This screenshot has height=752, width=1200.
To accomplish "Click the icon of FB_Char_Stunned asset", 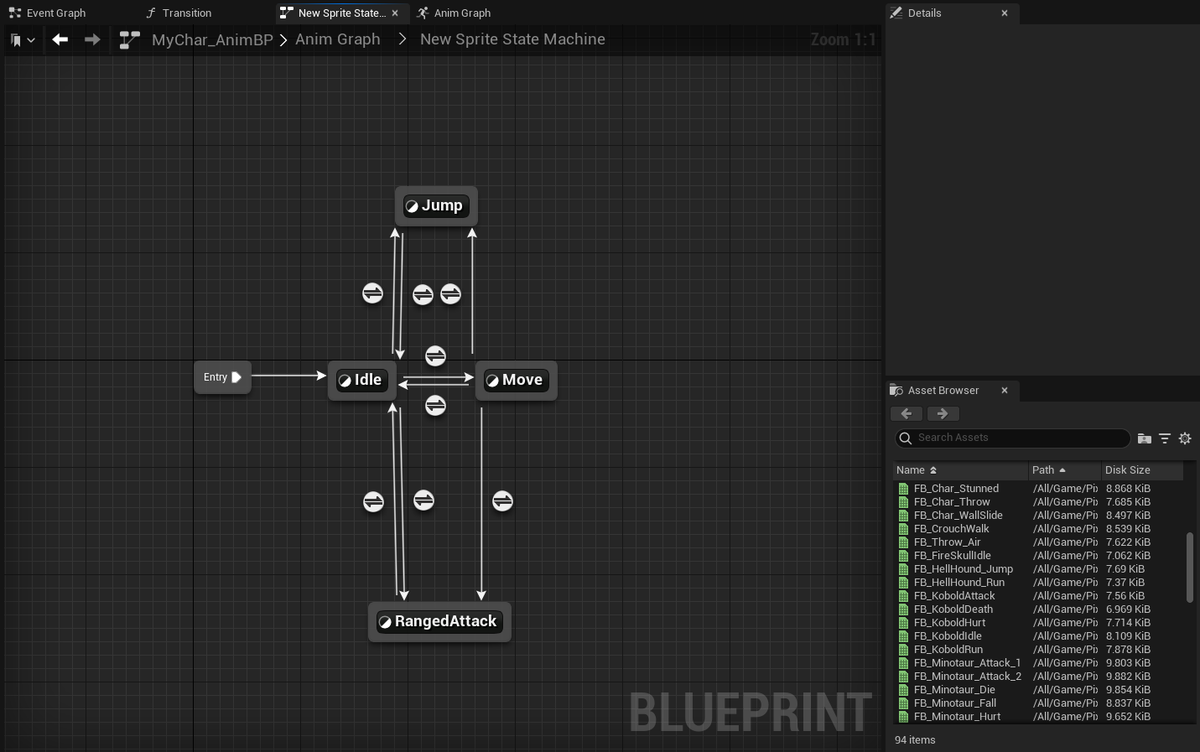I will coord(903,489).
